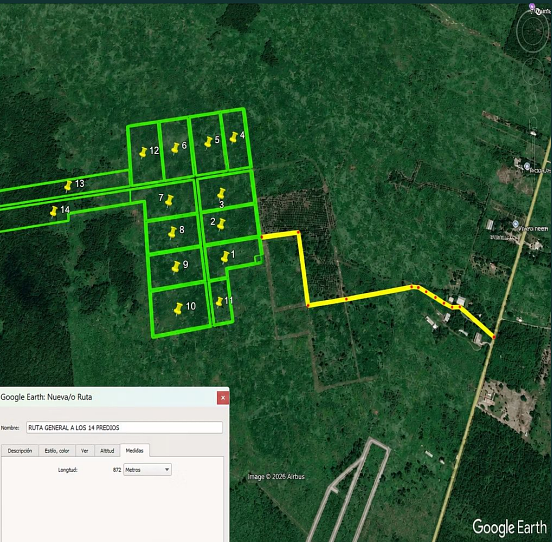The height and width of the screenshot is (542, 552).
Task: Open the Estilo, color tab
Action: 57,451
